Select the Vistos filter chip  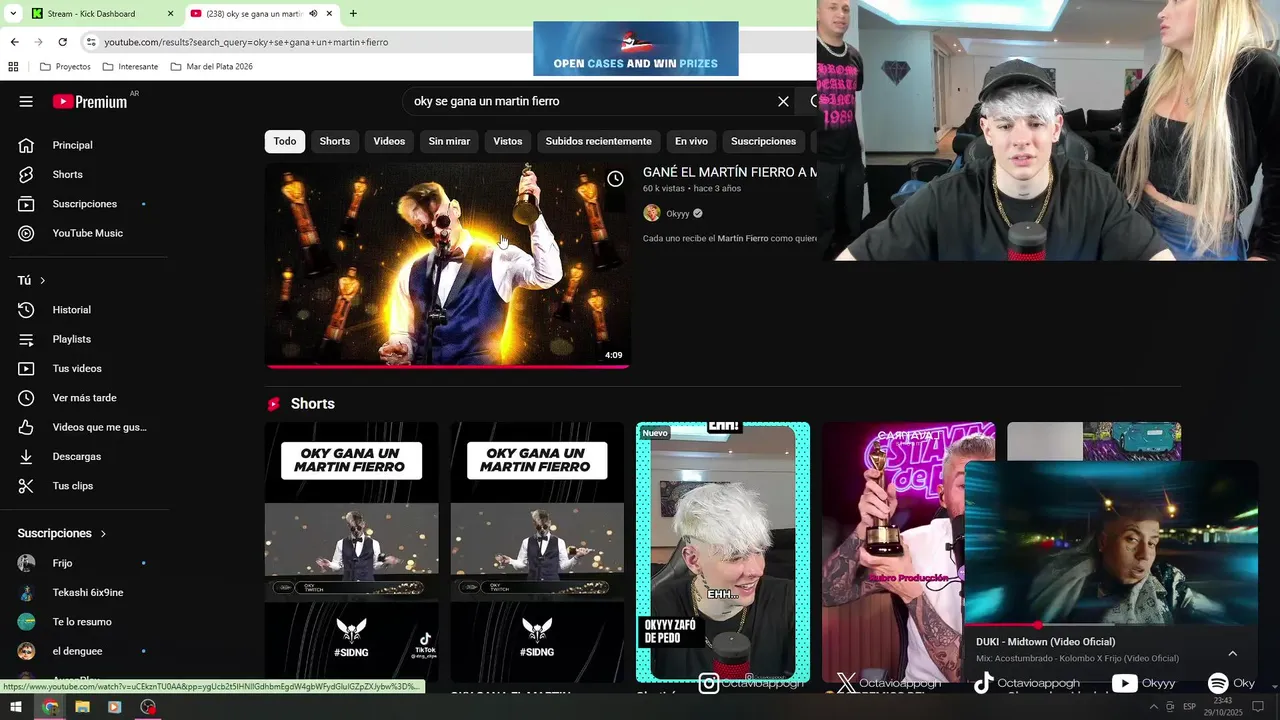(x=508, y=141)
